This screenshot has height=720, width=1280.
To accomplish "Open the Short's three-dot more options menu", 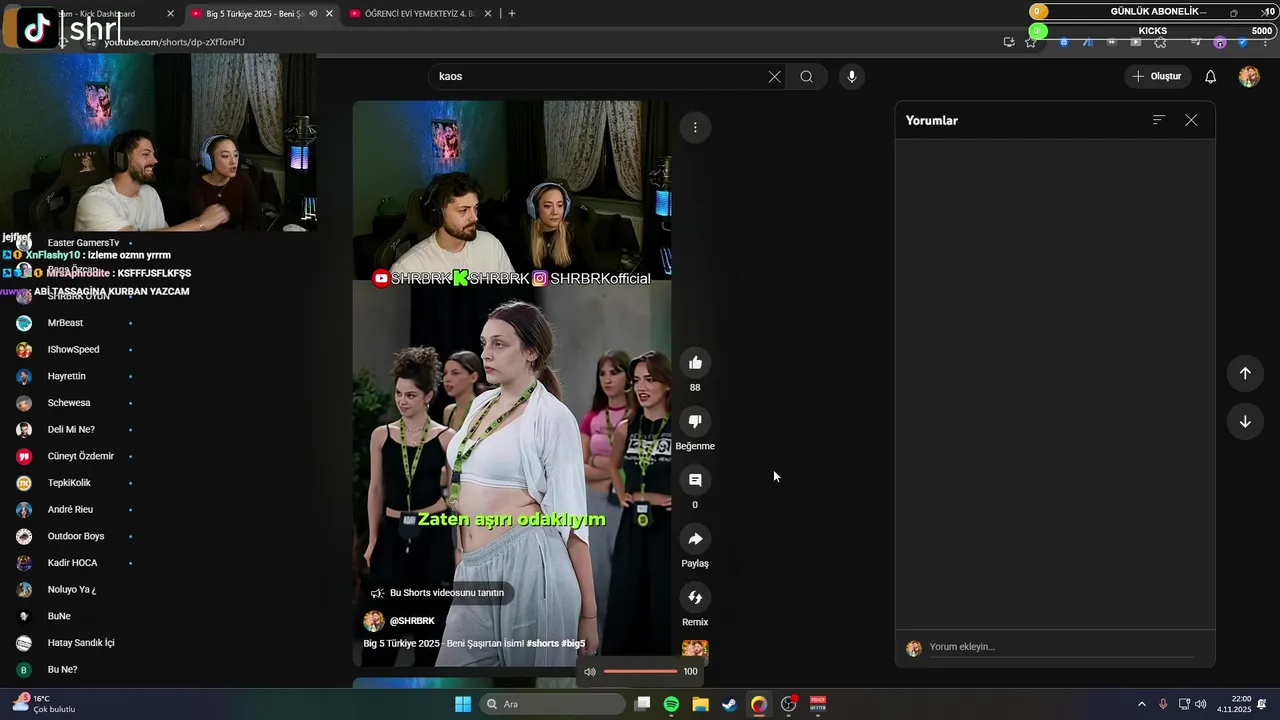I will pos(695,127).
